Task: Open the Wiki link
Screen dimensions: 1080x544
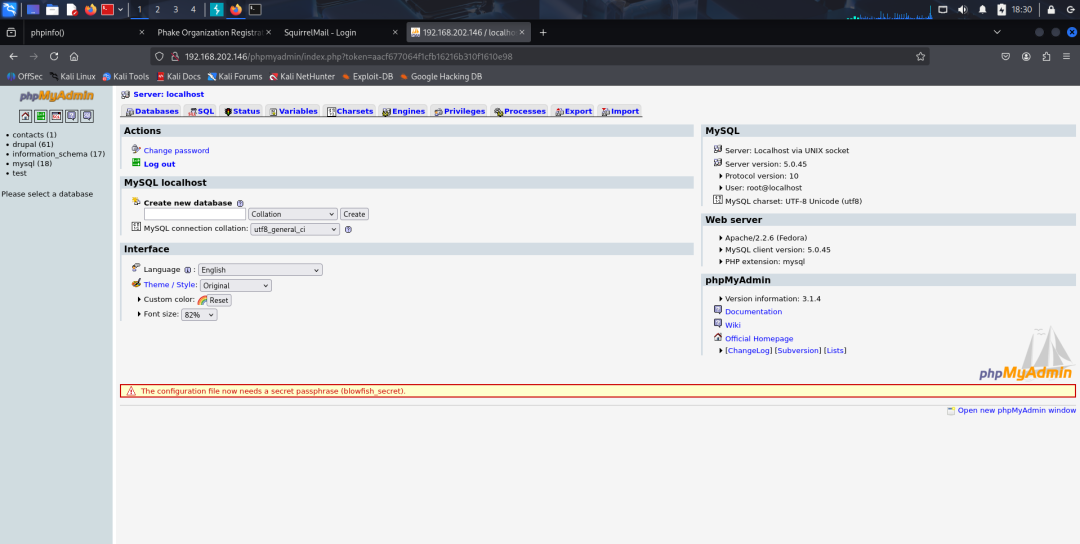Action: [732, 325]
